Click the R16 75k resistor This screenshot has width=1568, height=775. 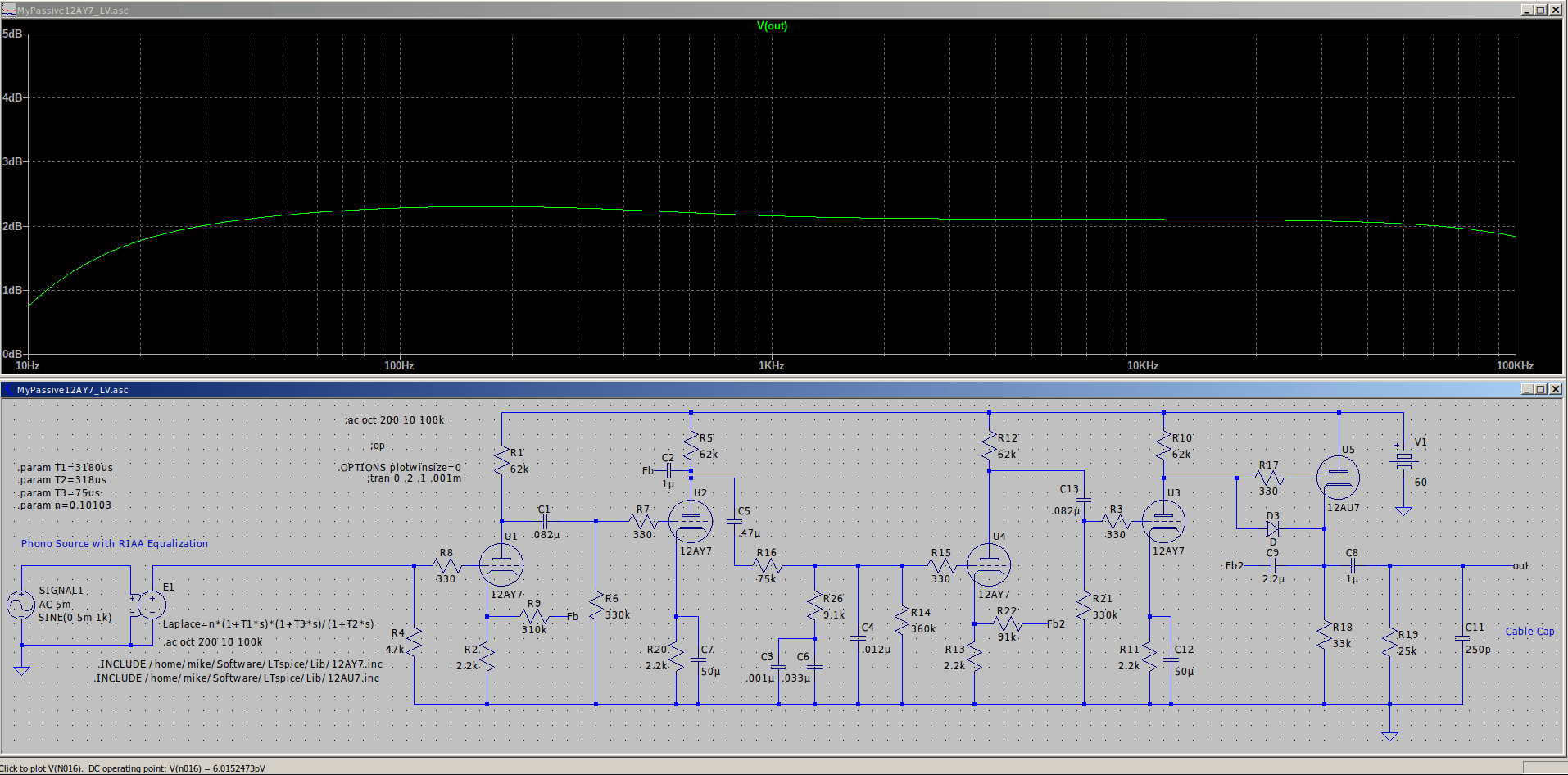767,565
